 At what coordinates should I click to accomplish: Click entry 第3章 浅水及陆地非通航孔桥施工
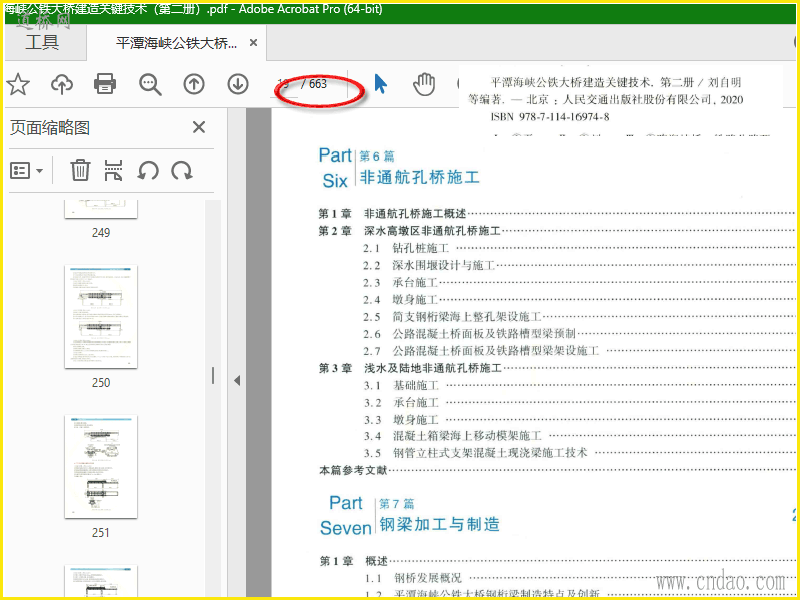[x=411, y=368]
